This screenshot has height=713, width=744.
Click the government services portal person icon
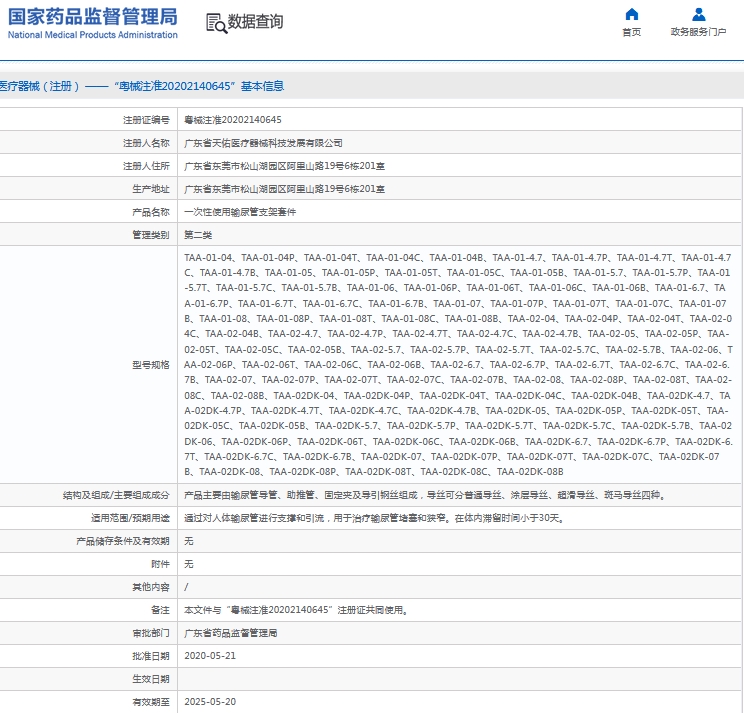click(698, 14)
